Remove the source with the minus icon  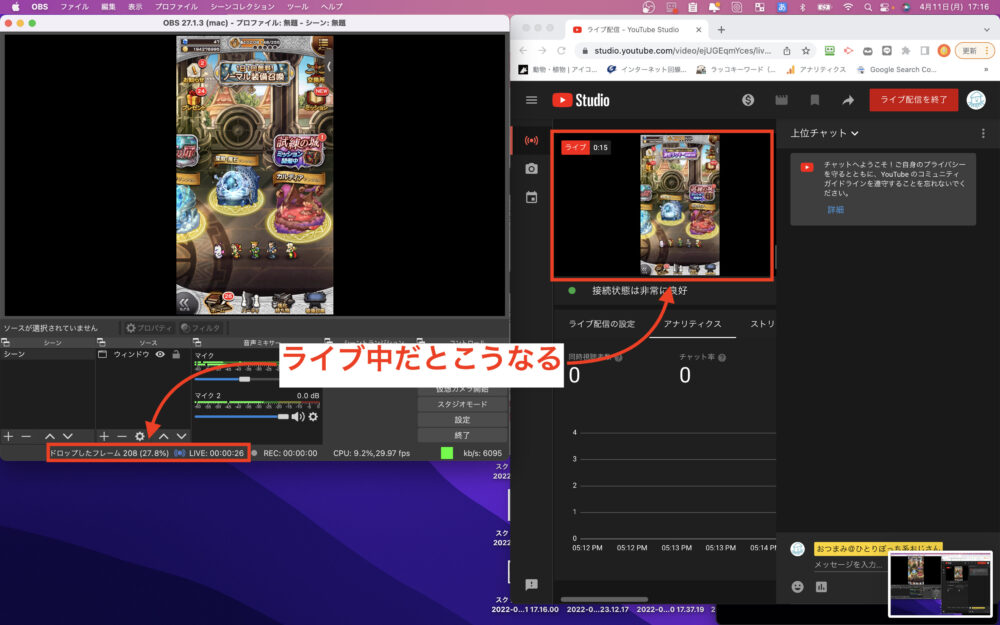(122, 436)
